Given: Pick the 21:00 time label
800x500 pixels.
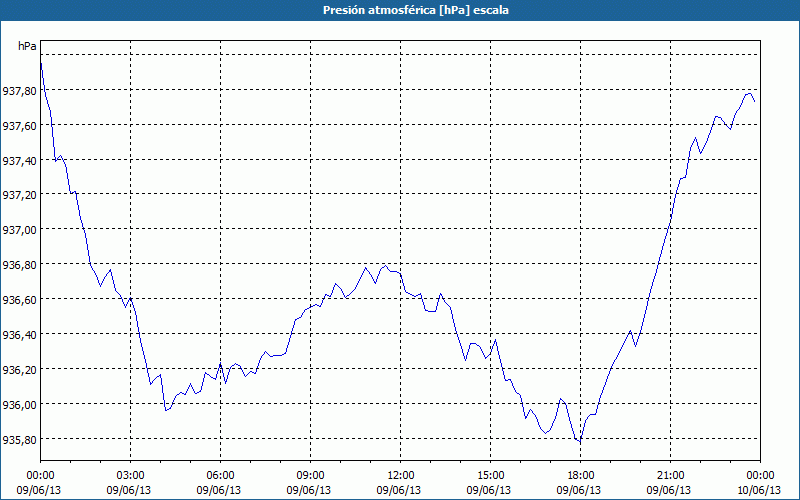Looking at the screenshot, I should (670, 476).
